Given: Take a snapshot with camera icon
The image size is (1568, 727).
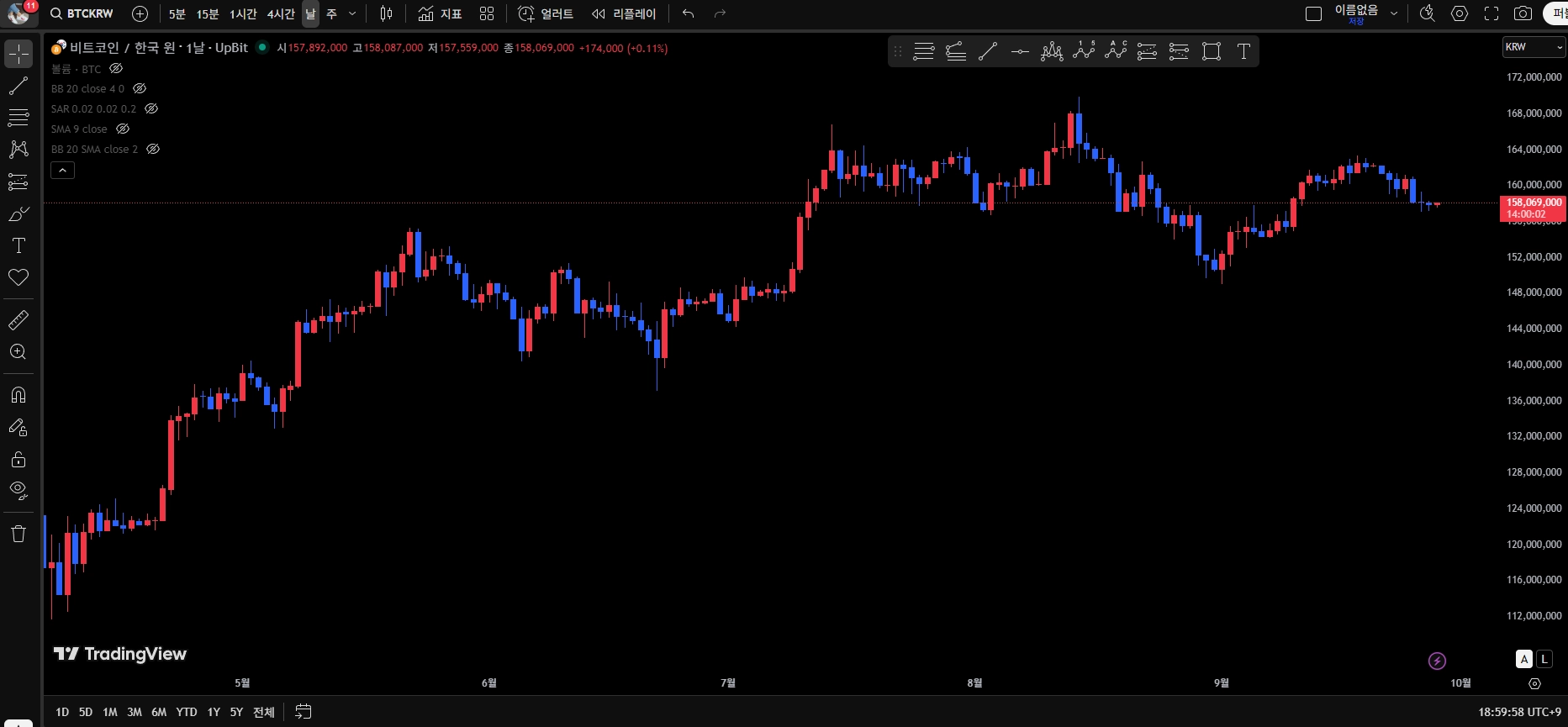Looking at the screenshot, I should click(x=1523, y=13).
